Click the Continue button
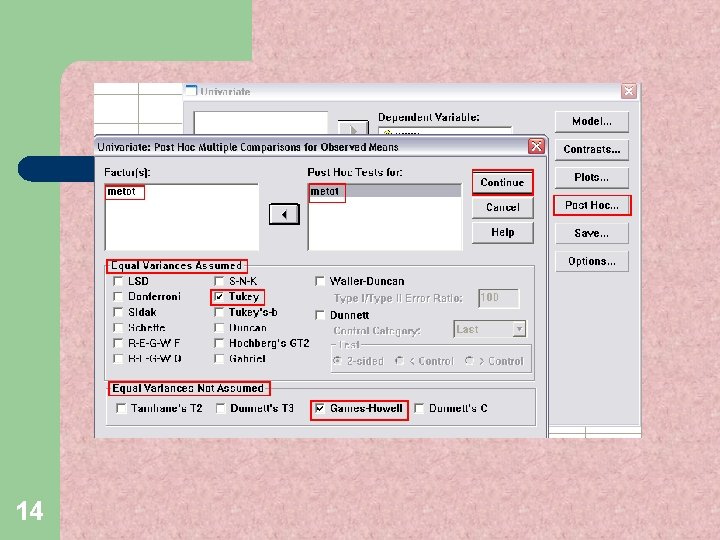 502,183
